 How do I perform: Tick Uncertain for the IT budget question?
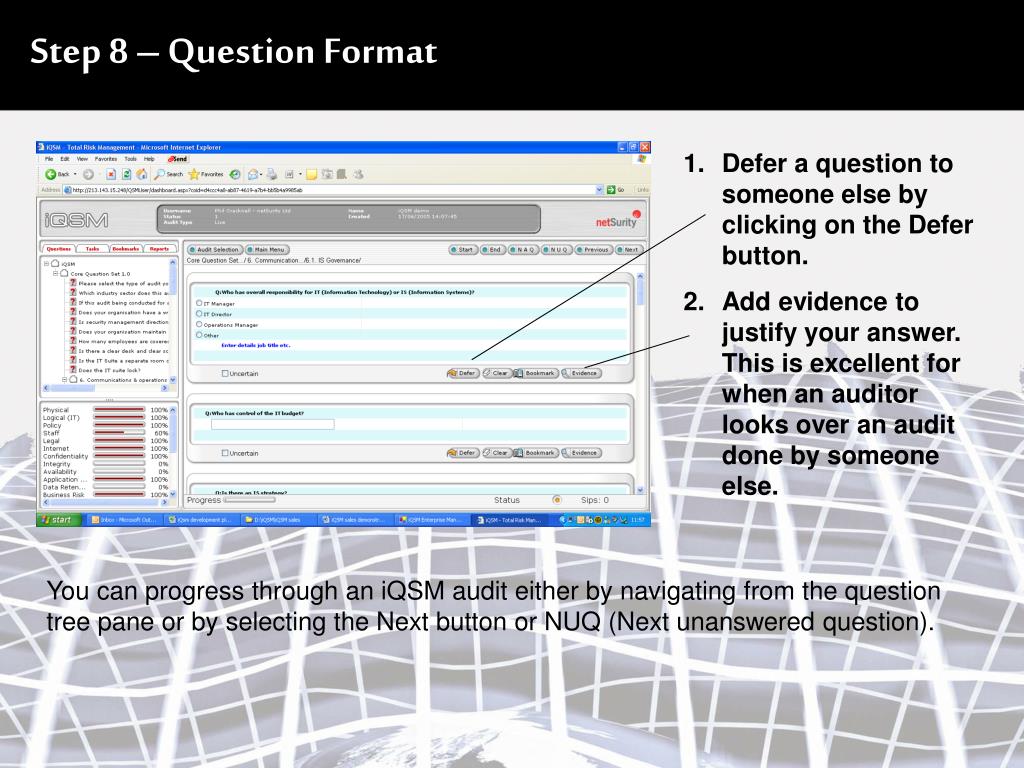point(225,453)
